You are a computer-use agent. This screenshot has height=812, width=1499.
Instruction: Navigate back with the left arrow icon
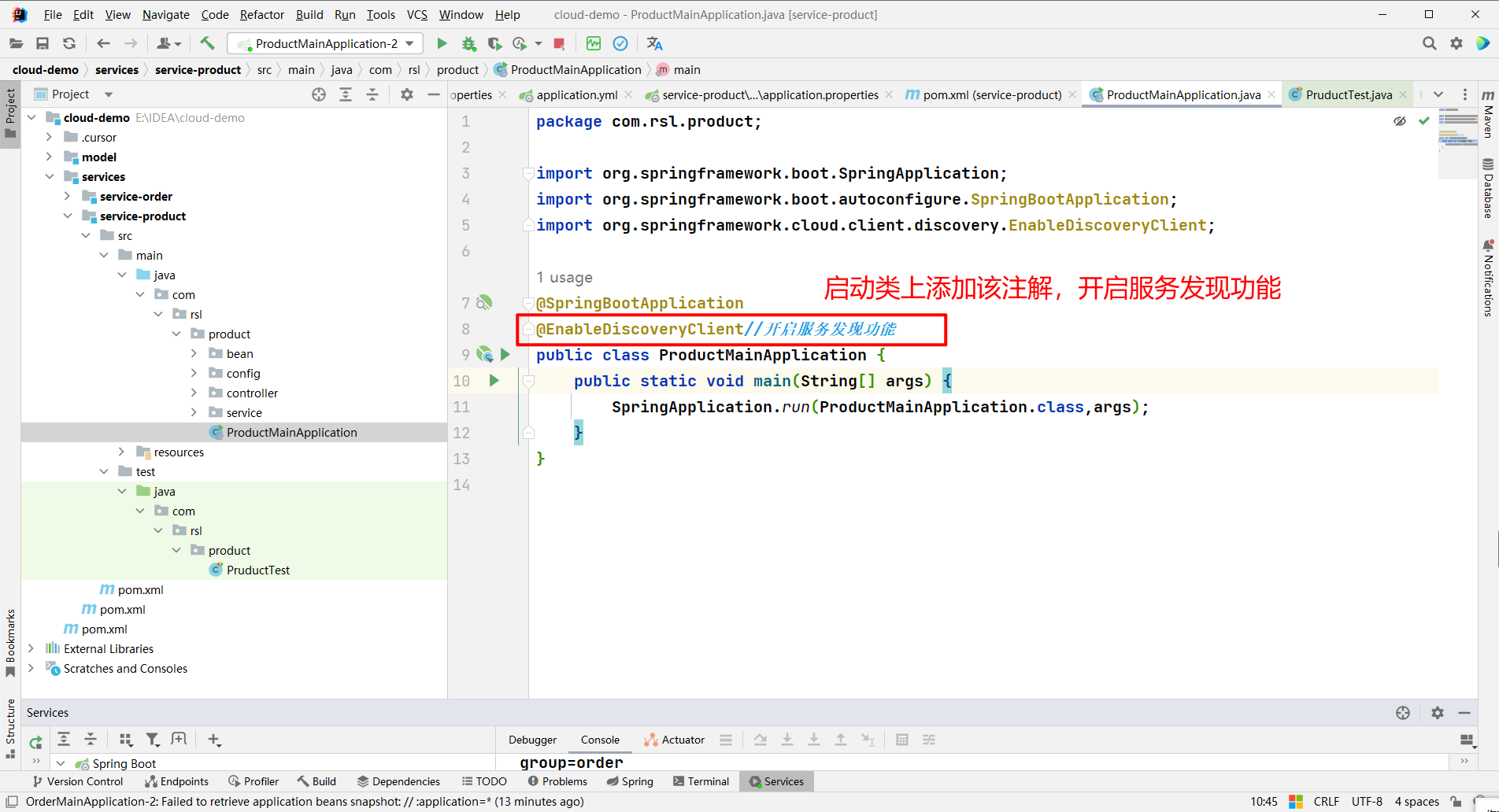tap(103, 43)
